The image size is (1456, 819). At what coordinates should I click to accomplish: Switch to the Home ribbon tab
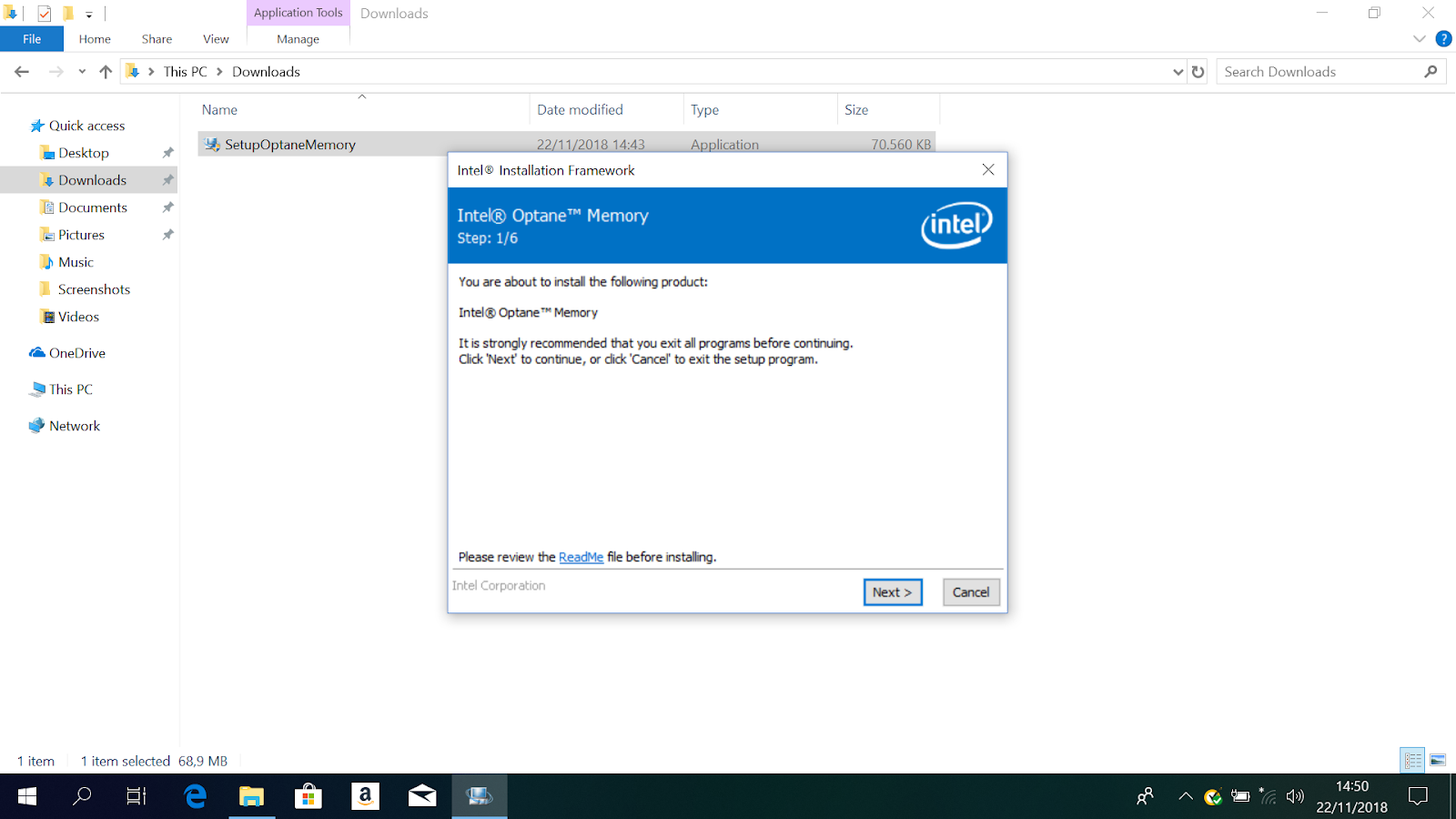click(95, 39)
